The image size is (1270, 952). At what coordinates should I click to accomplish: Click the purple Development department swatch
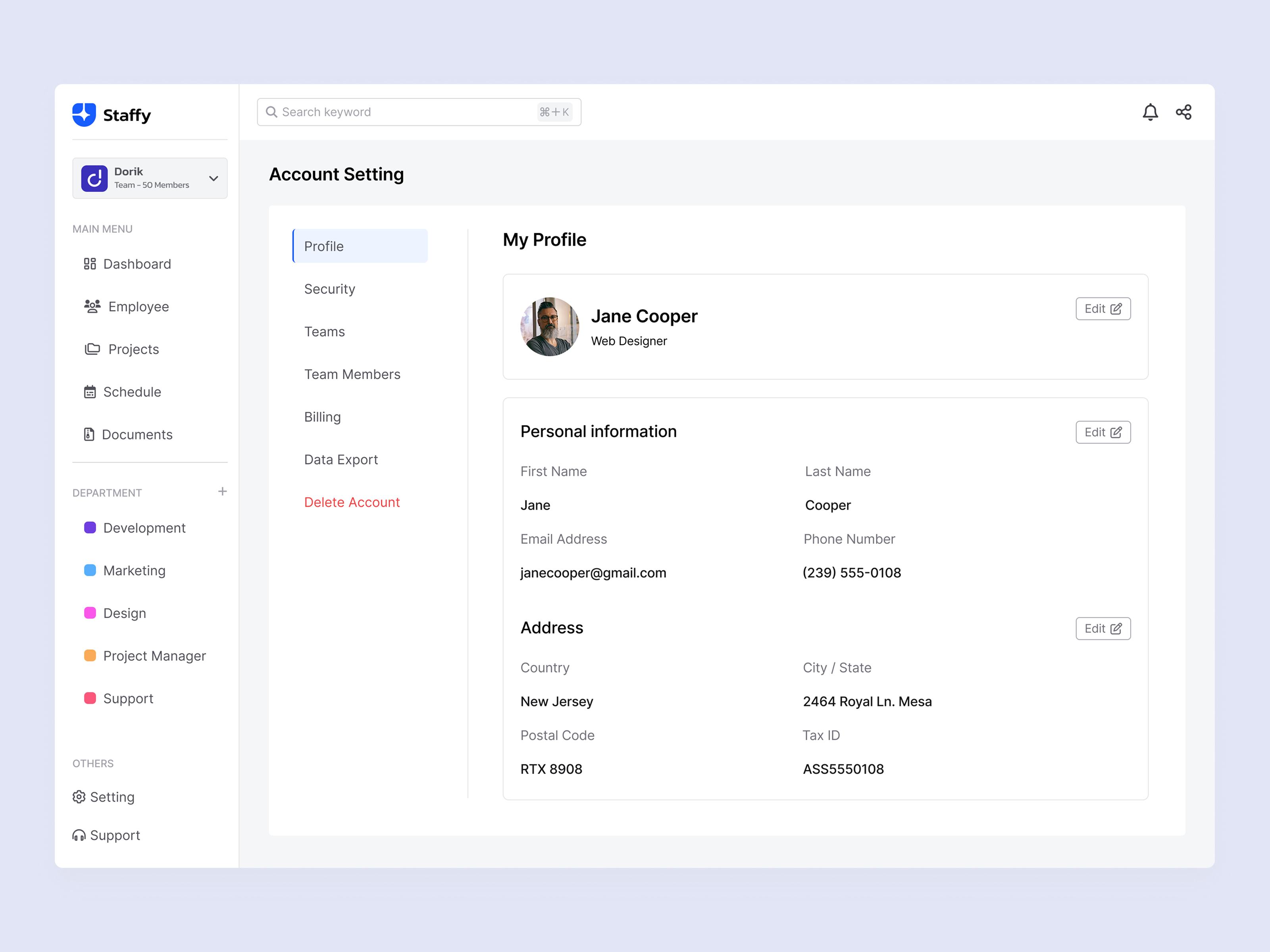click(x=90, y=528)
